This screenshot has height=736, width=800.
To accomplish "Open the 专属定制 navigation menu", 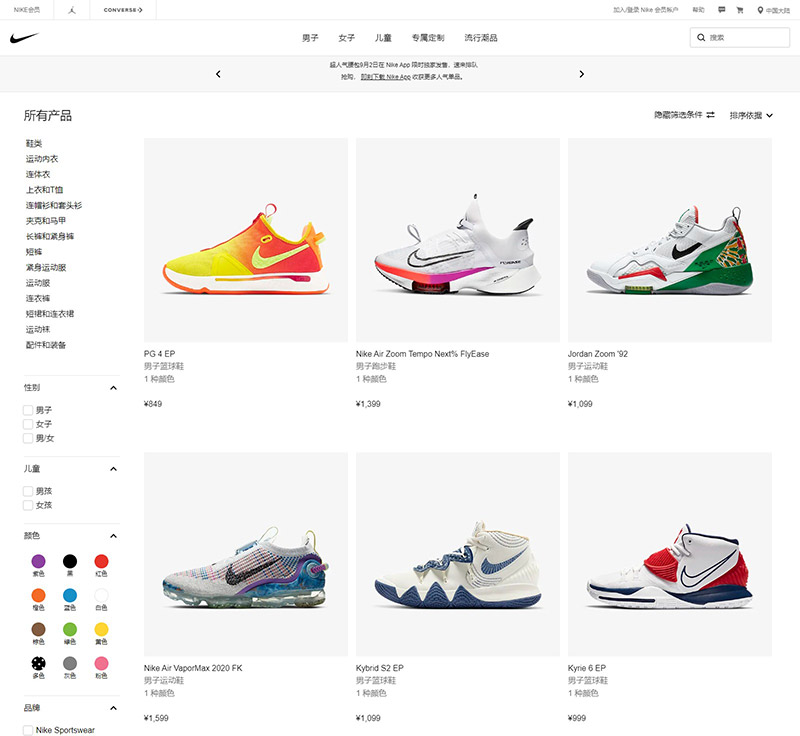I will pos(428,38).
